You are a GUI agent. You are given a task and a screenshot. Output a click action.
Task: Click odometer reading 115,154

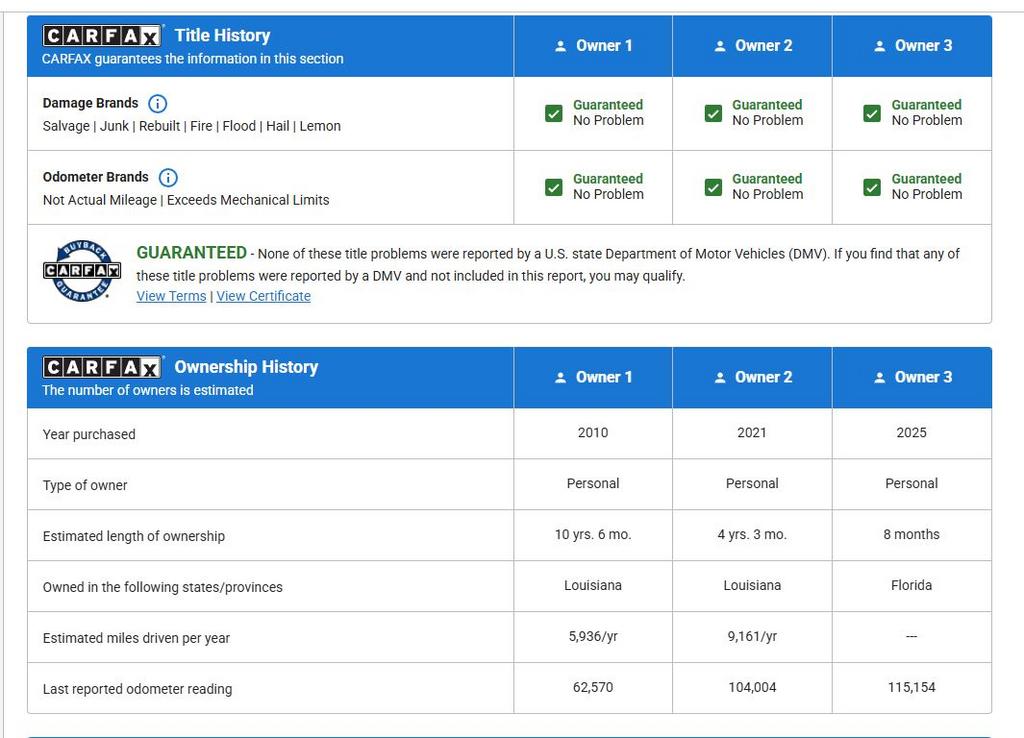(911, 687)
